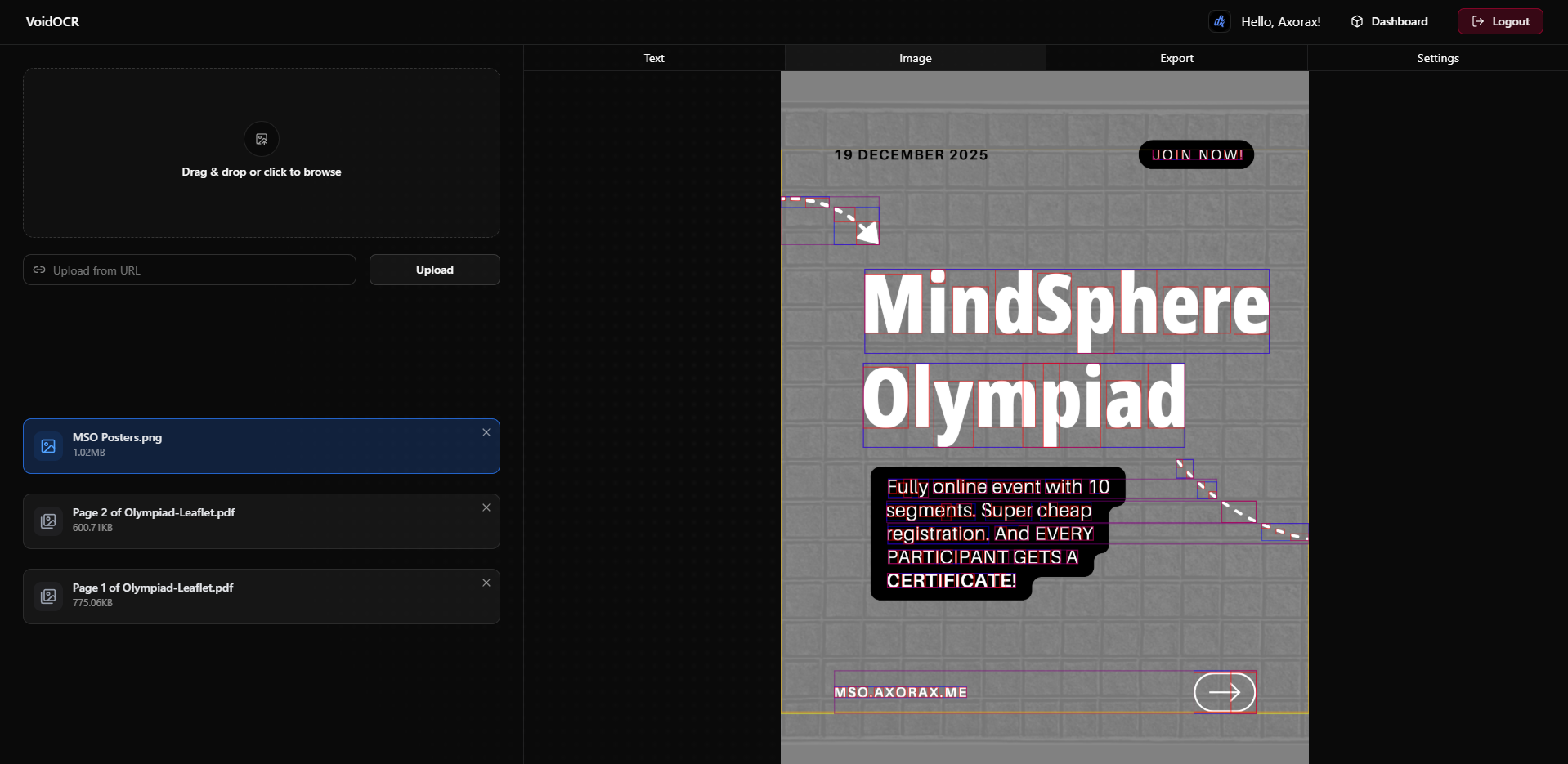Click the file icon next to Page 2 of Olympiad-Leaflet.pdf
Screen dimensions: 1568x764
(x=47, y=521)
